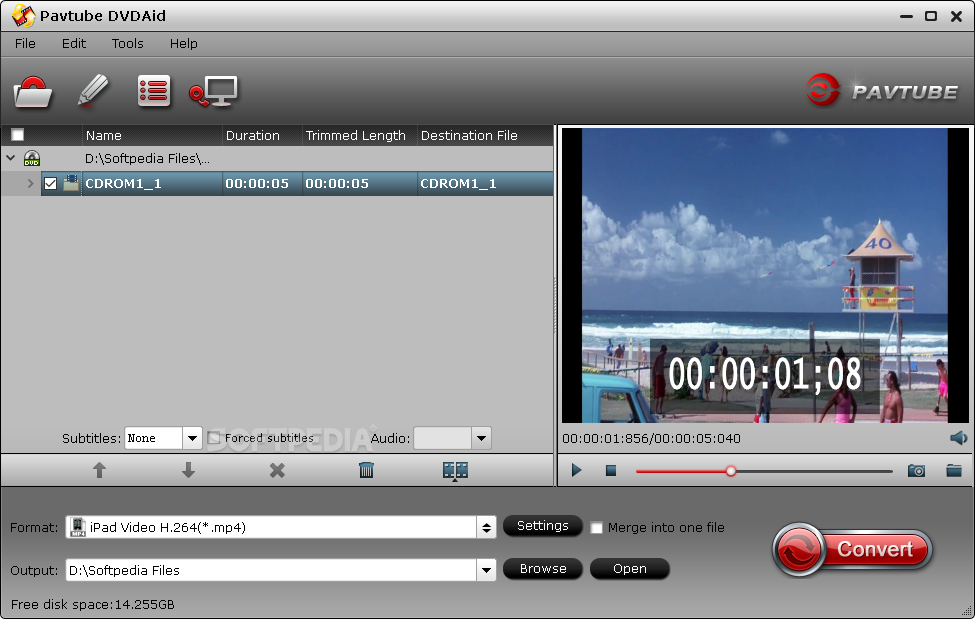Image resolution: width=975 pixels, height=619 pixels.
Task: Click the Pavtube DVDAid title bar icon
Action: (x=24, y=16)
